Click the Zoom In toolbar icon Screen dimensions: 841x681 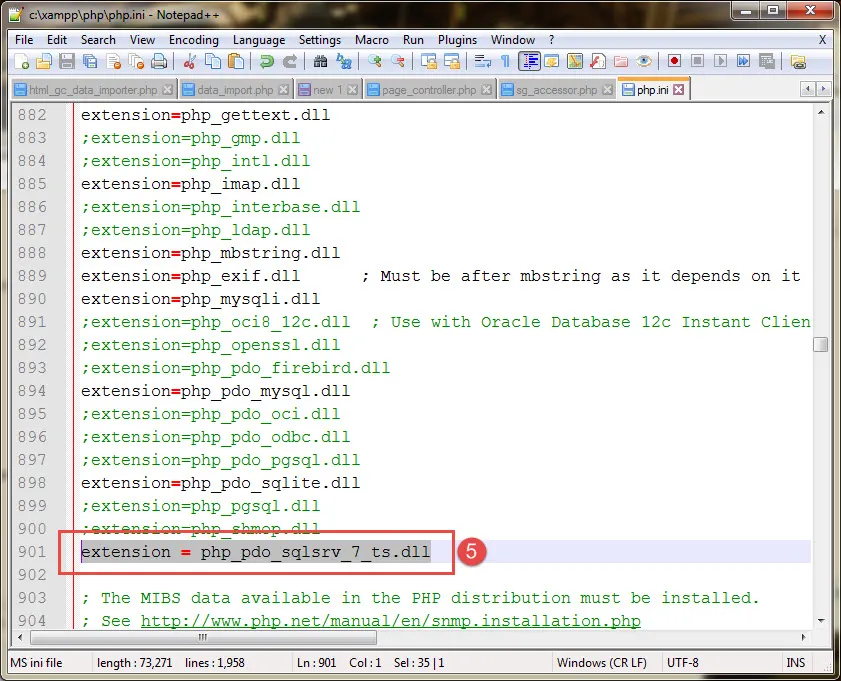click(x=374, y=62)
